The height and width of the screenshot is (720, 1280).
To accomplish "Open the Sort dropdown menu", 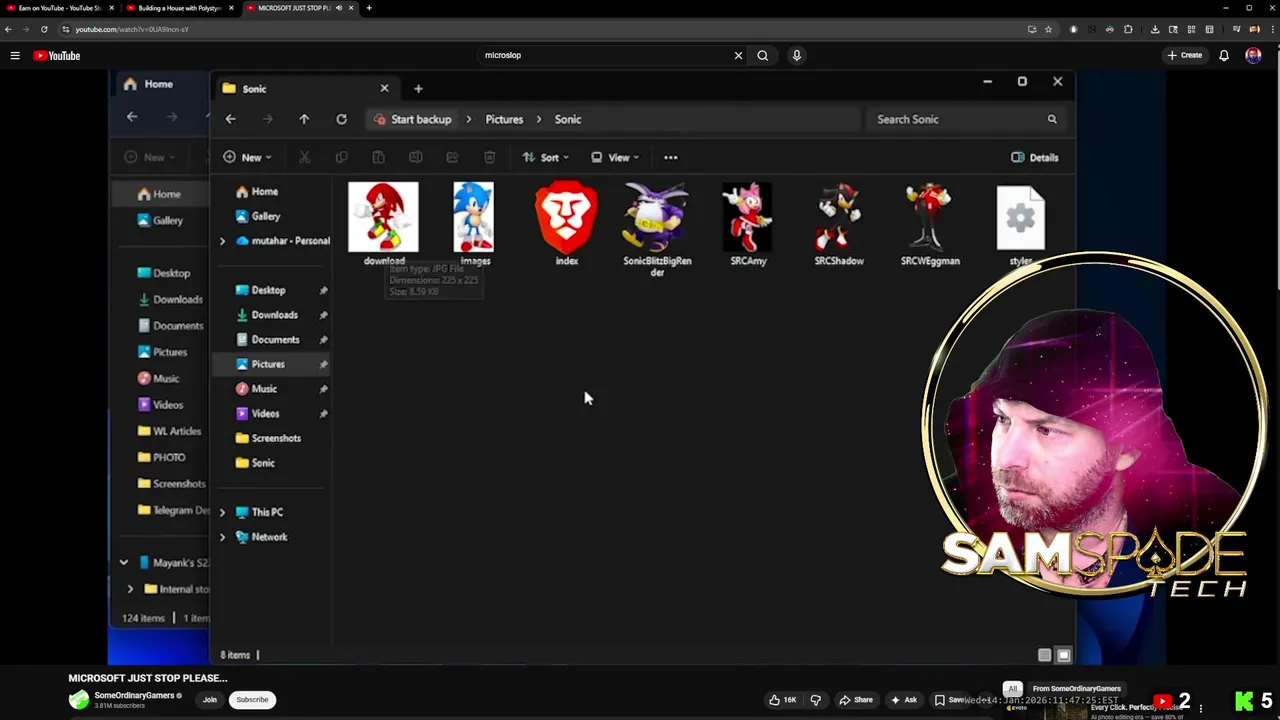I will pos(546,157).
